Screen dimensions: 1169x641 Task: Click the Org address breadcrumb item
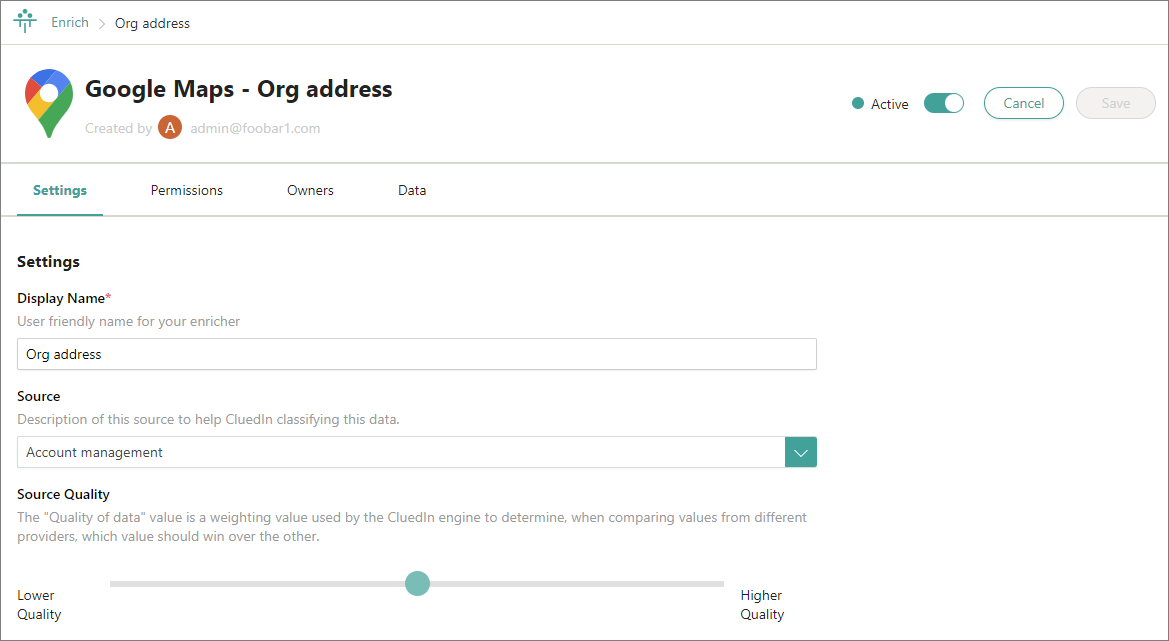click(x=152, y=23)
